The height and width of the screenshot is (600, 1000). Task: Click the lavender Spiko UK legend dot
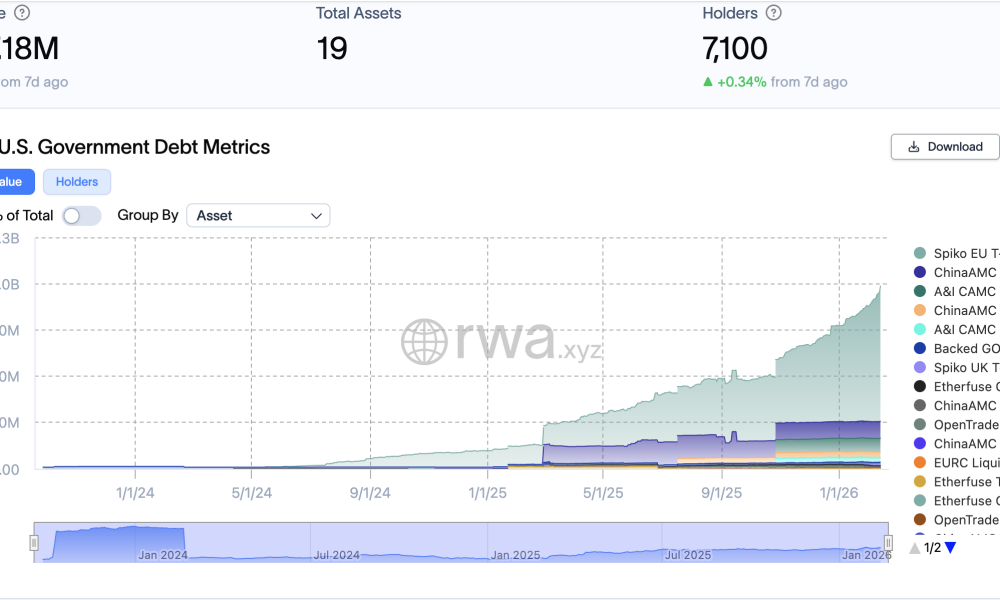919,367
